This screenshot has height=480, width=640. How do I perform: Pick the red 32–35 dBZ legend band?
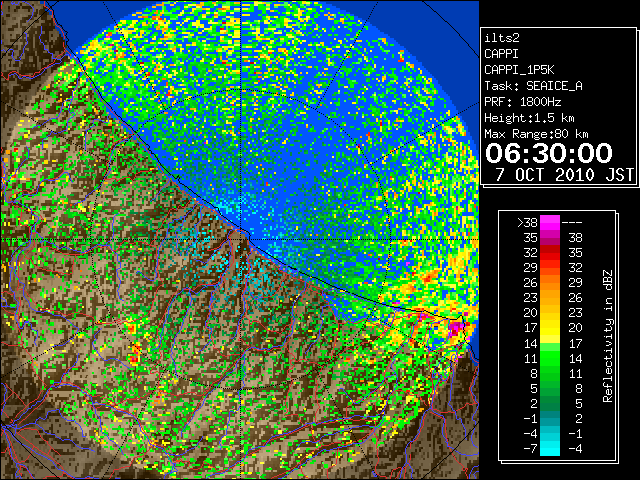click(x=550, y=253)
